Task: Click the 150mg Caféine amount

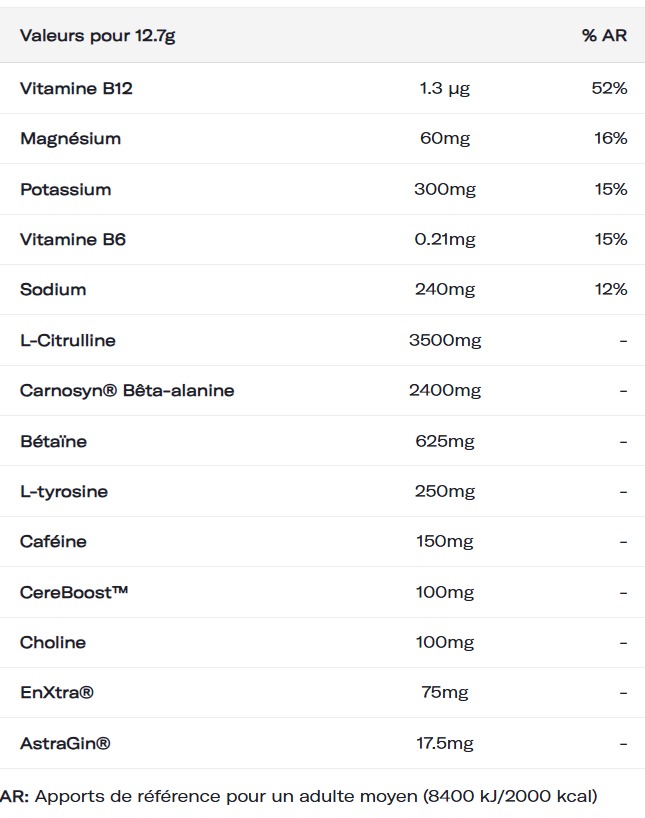Action: (445, 541)
